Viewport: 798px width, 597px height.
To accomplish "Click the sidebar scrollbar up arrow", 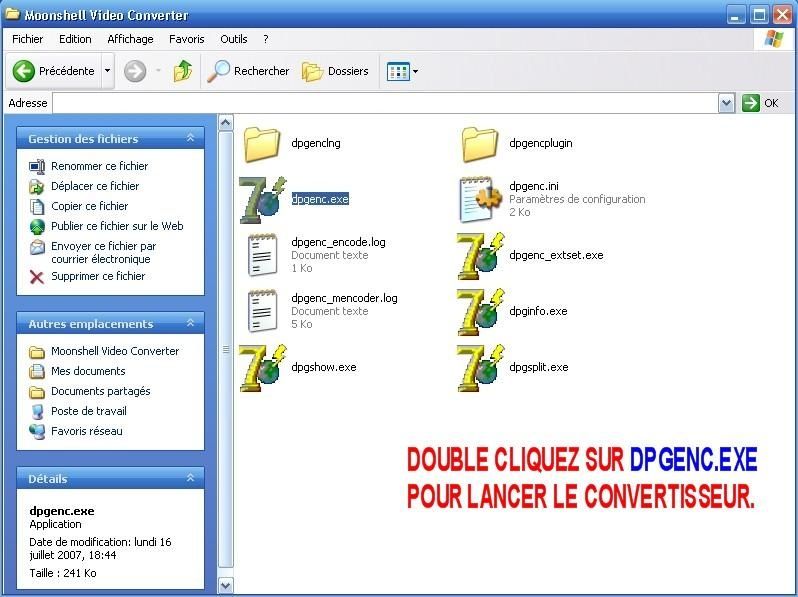I will pyautogui.click(x=225, y=123).
